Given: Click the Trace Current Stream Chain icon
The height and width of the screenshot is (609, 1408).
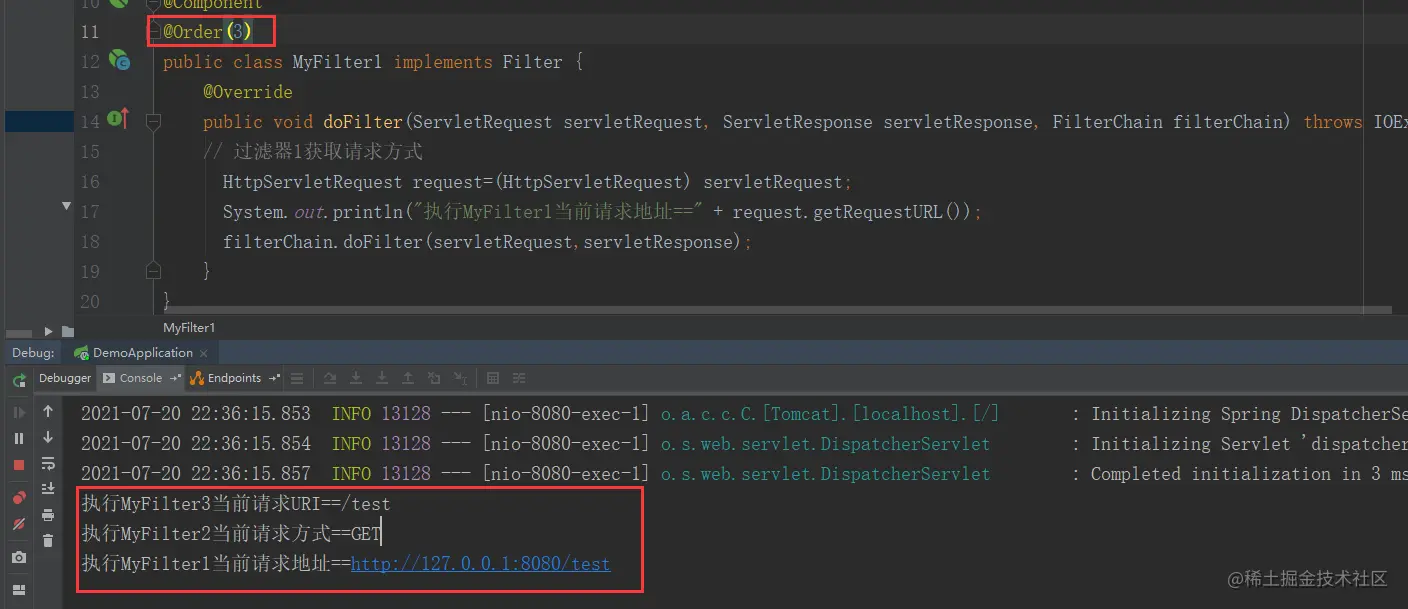Looking at the screenshot, I should [x=519, y=379].
